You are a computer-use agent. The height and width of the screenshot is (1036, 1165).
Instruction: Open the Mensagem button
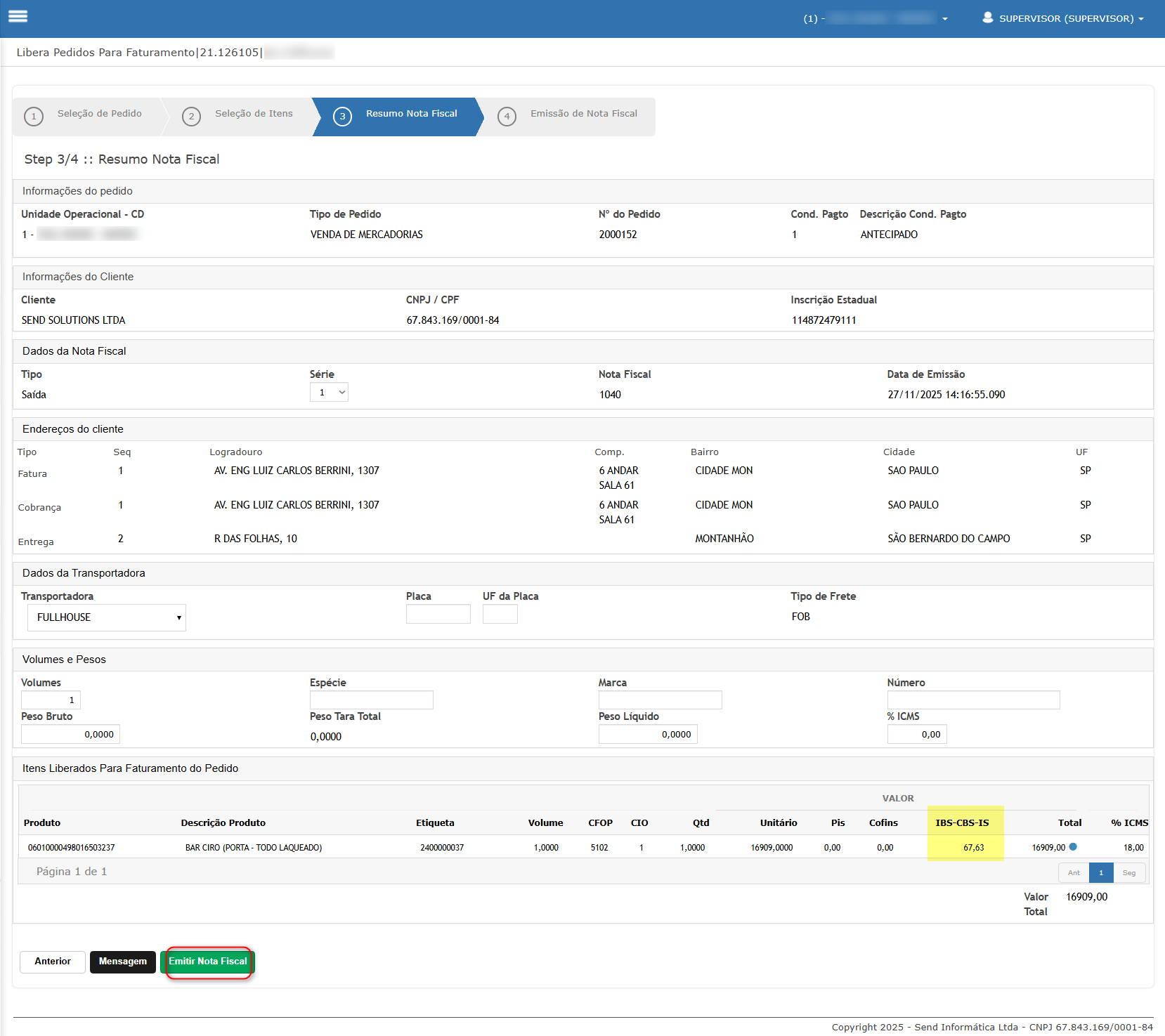123,962
